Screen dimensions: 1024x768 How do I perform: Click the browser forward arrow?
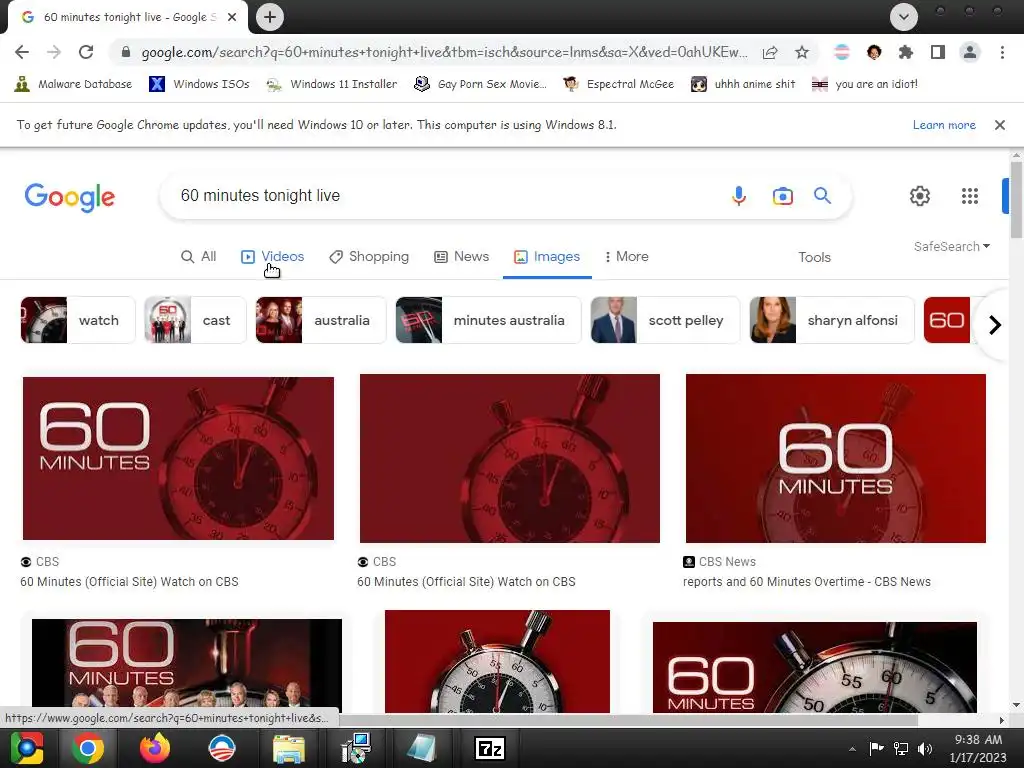54,52
